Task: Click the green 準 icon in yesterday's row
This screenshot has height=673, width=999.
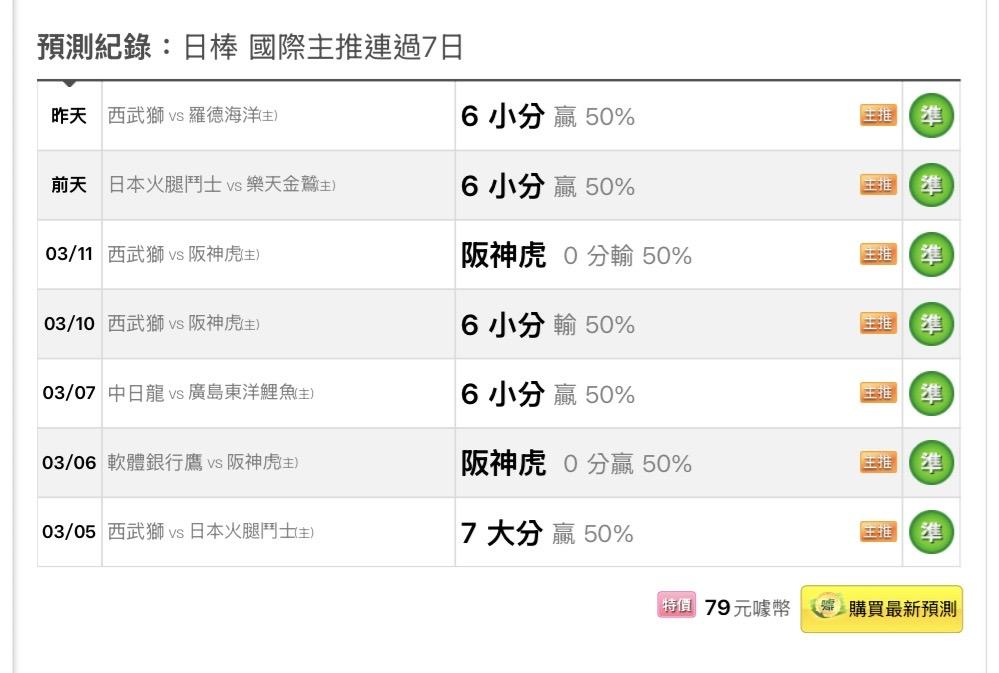Action: (x=931, y=116)
